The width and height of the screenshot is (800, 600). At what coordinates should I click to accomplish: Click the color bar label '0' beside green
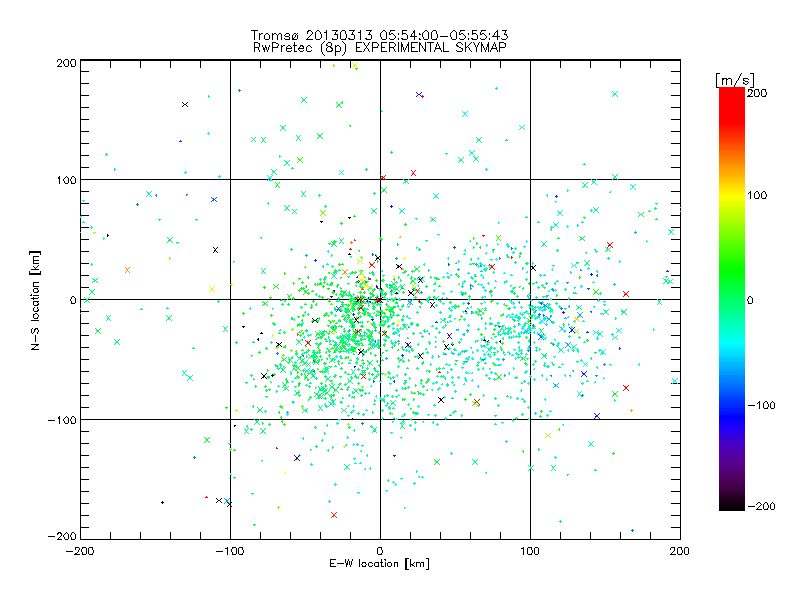[x=750, y=300]
